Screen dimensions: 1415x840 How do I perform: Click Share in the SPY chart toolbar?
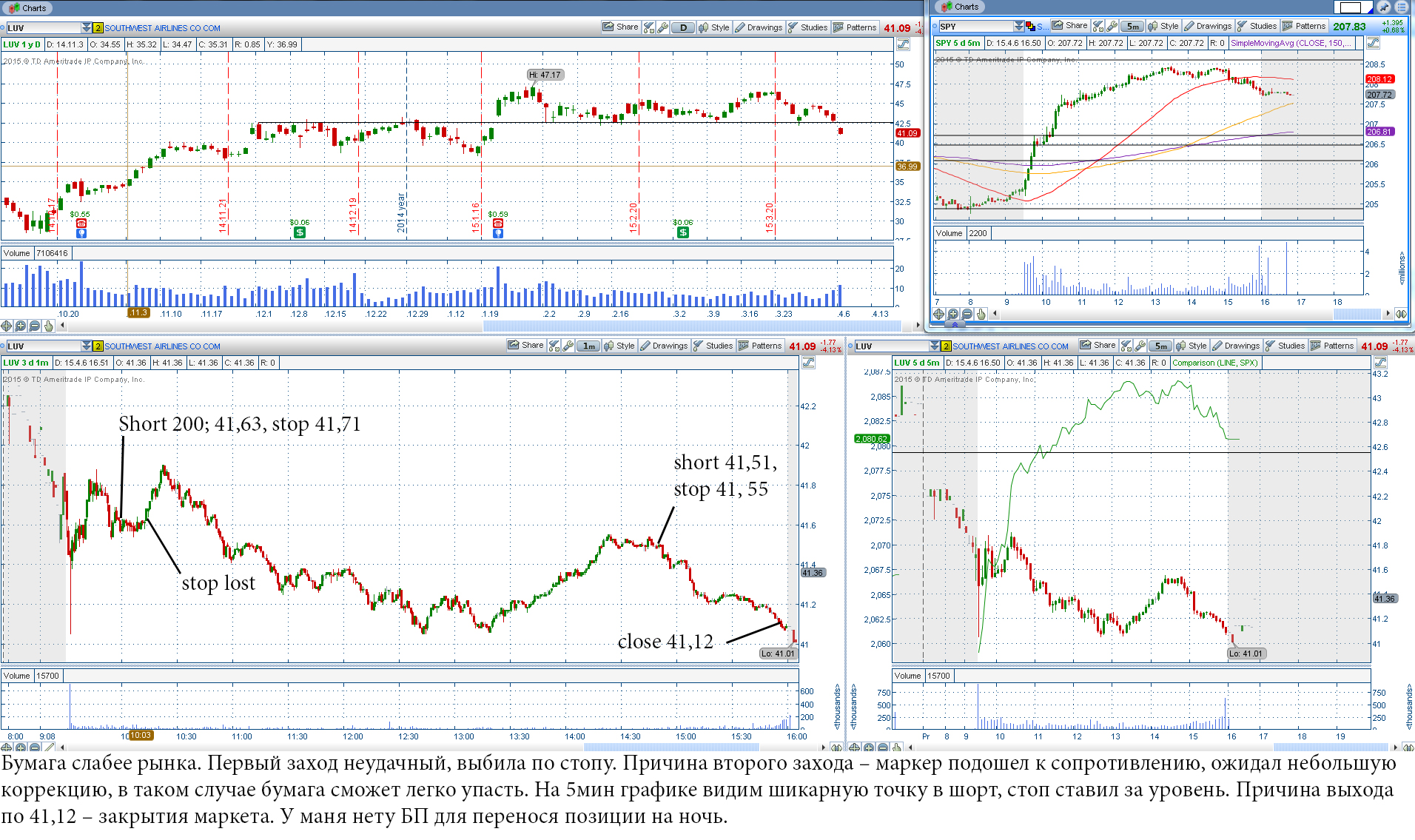(1069, 26)
